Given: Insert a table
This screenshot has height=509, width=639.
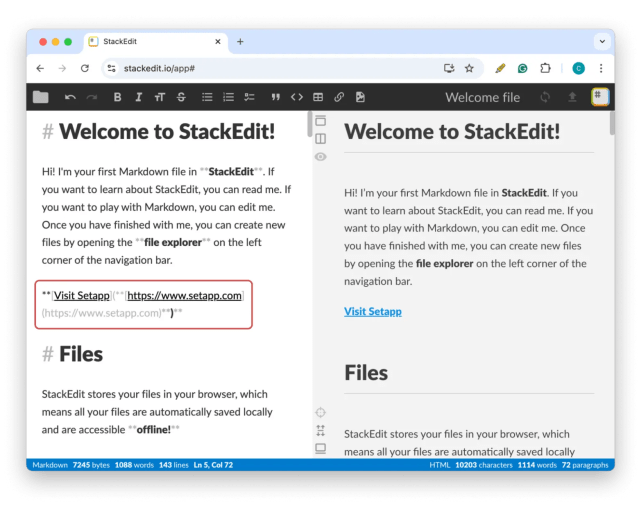Looking at the screenshot, I should [x=318, y=97].
